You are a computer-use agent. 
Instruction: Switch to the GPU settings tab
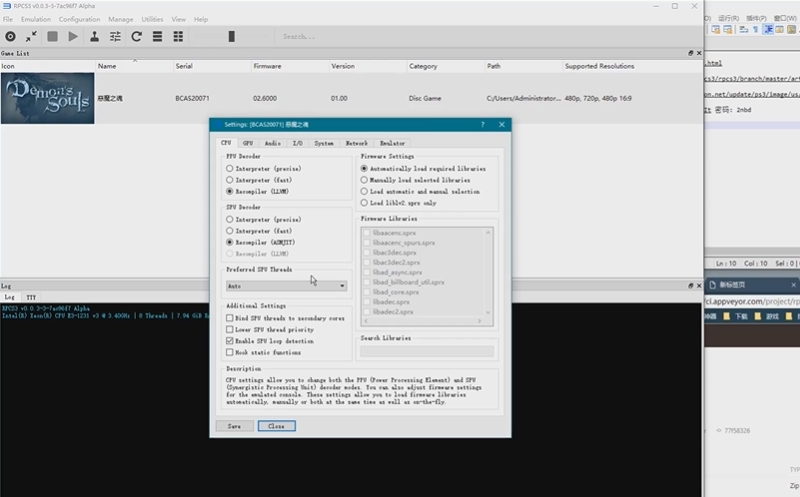pos(248,143)
